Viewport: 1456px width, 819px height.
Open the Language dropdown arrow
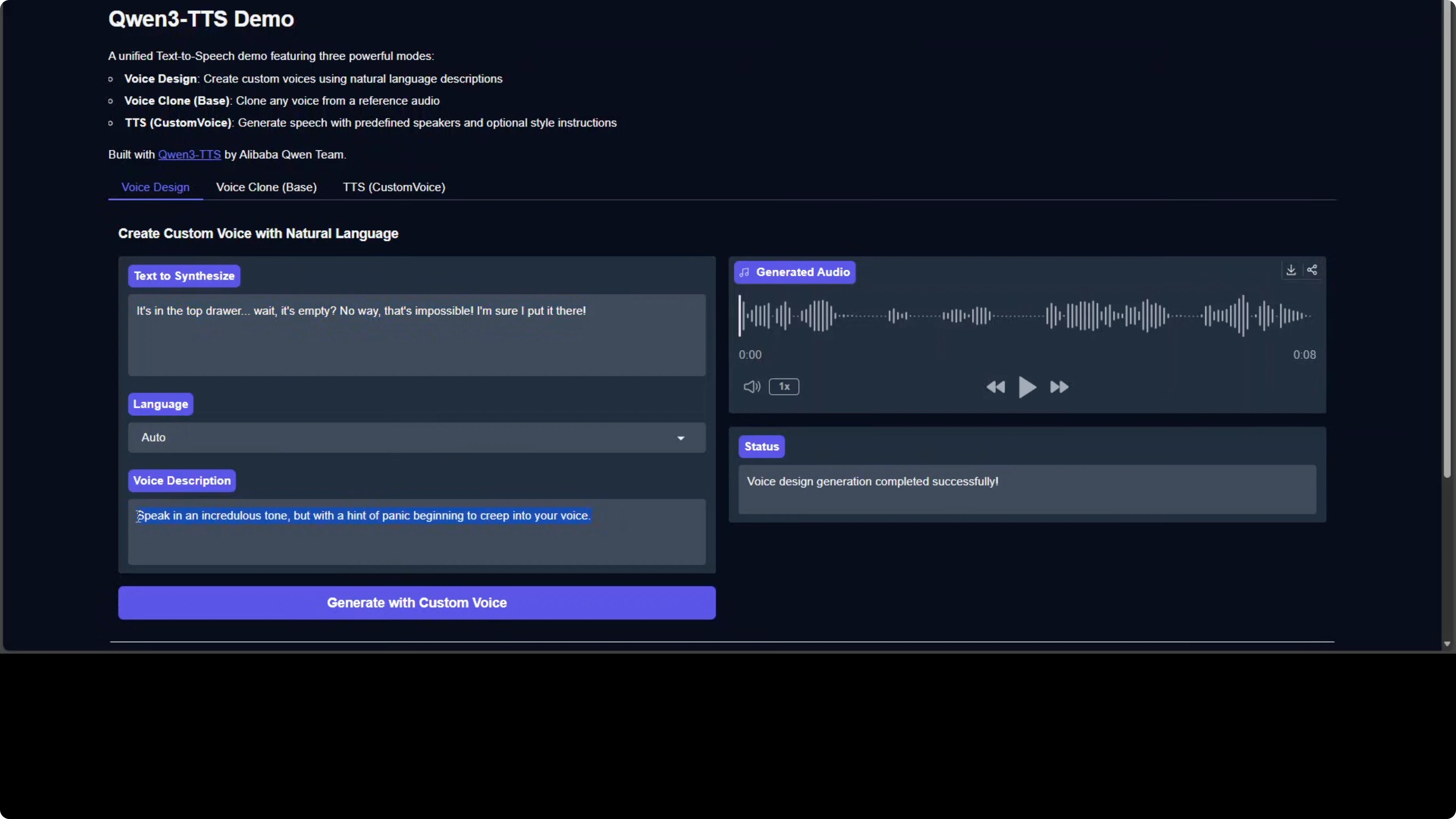tap(681, 438)
